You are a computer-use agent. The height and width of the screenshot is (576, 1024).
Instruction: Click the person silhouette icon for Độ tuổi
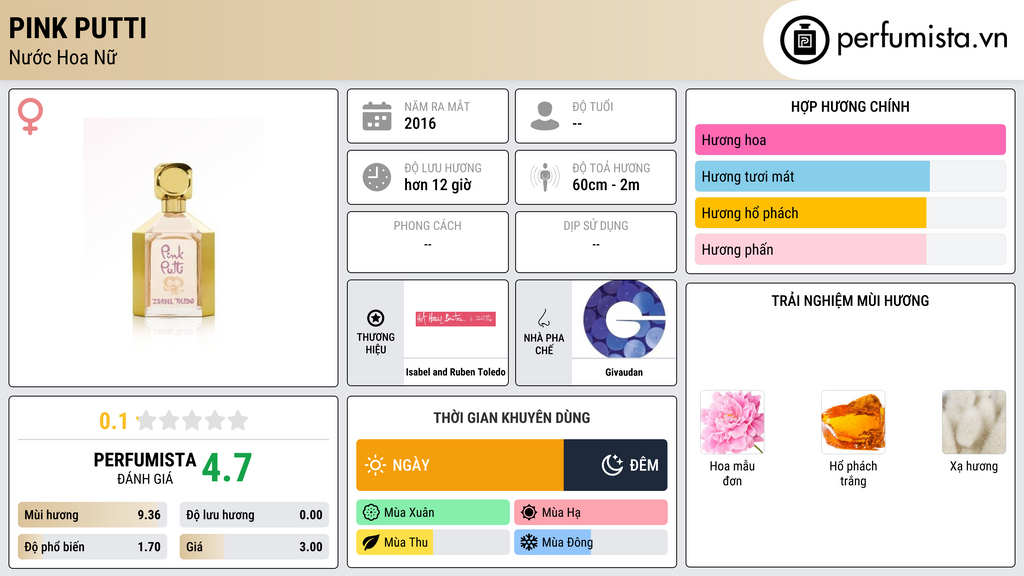click(545, 116)
